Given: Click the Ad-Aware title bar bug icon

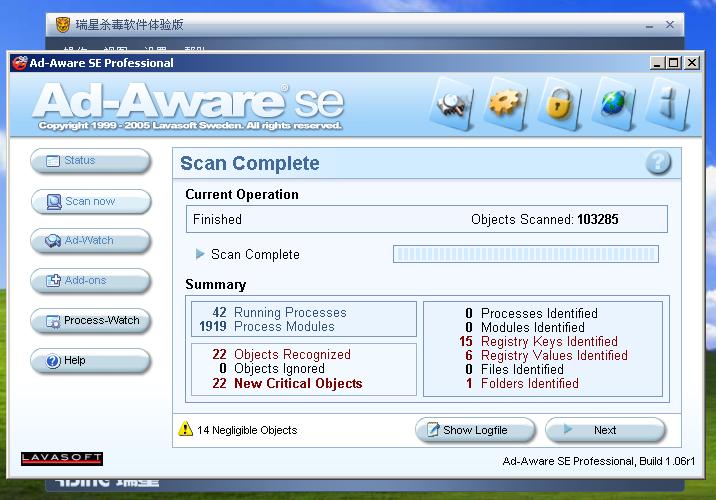Looking at the screenshot, I should pos(20,63).
